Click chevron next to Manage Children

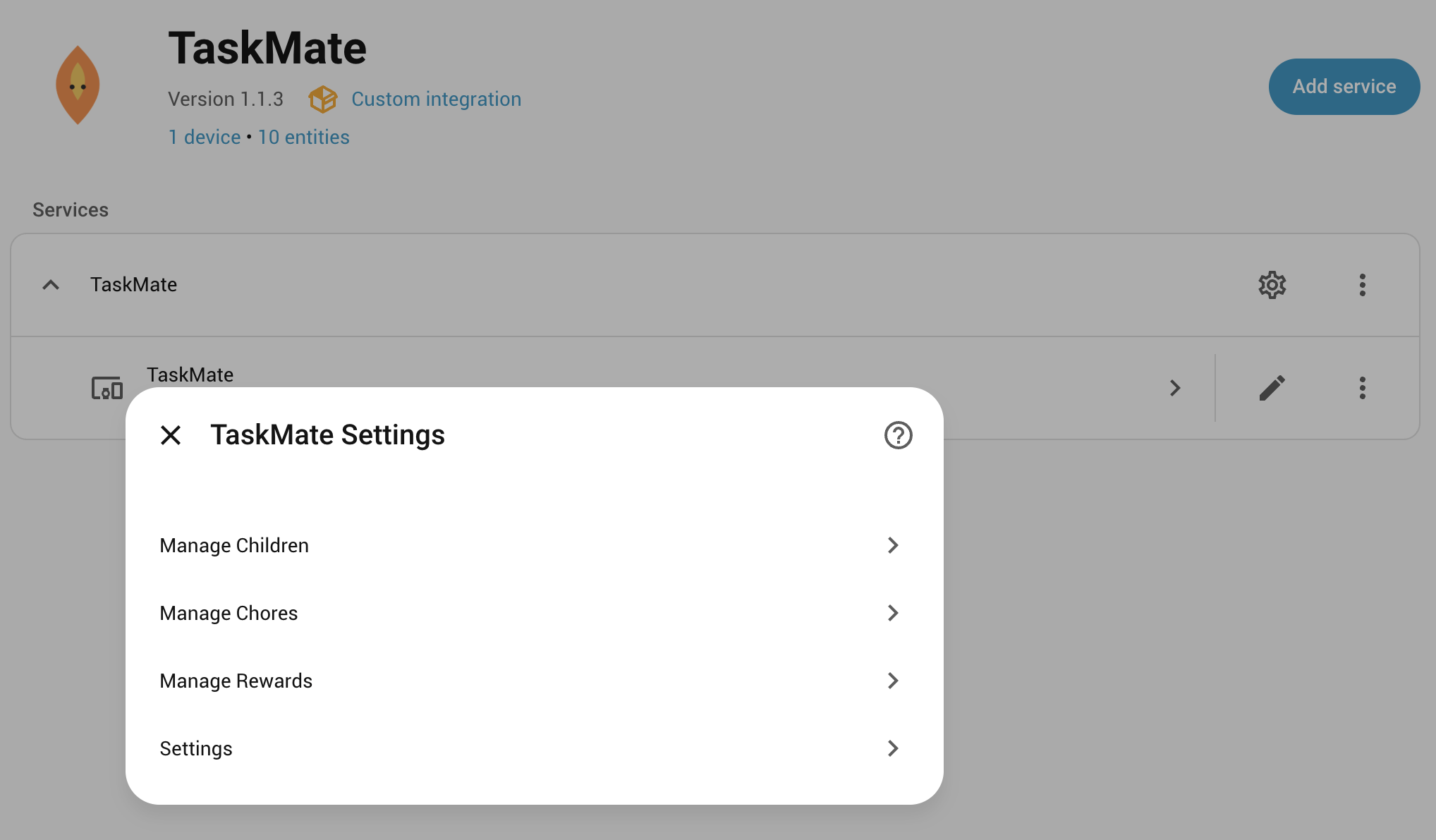click(892, 545)
